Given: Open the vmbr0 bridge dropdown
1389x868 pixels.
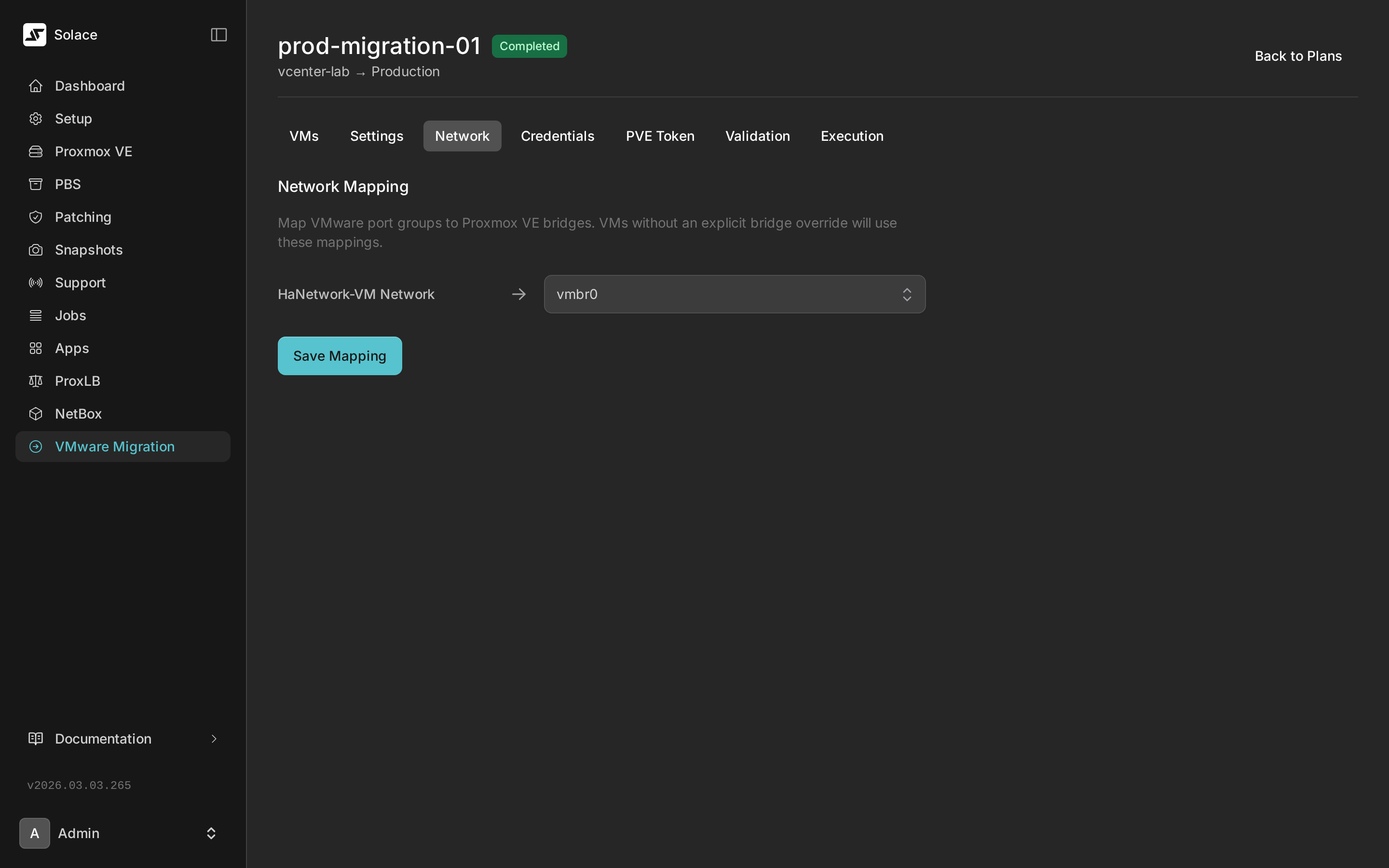Looking at the screenshot, I should point(734,294).
